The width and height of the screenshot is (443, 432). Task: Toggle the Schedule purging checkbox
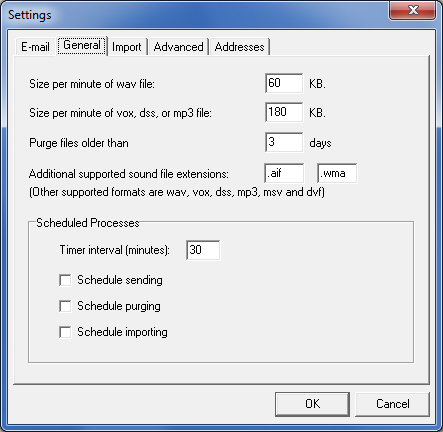click(65, 306)
